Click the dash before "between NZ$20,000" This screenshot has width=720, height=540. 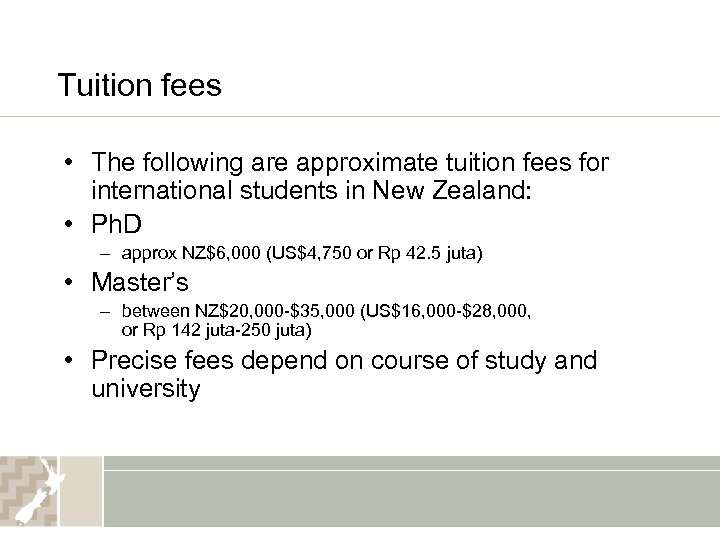106,312
